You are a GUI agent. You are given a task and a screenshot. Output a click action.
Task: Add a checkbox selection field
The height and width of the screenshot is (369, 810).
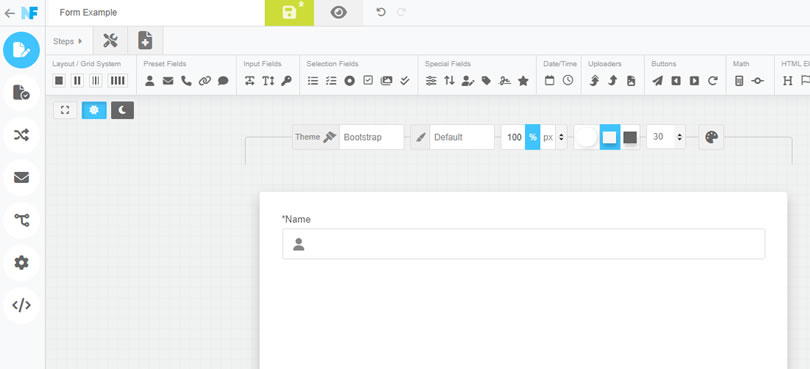[x=368, y=81]
